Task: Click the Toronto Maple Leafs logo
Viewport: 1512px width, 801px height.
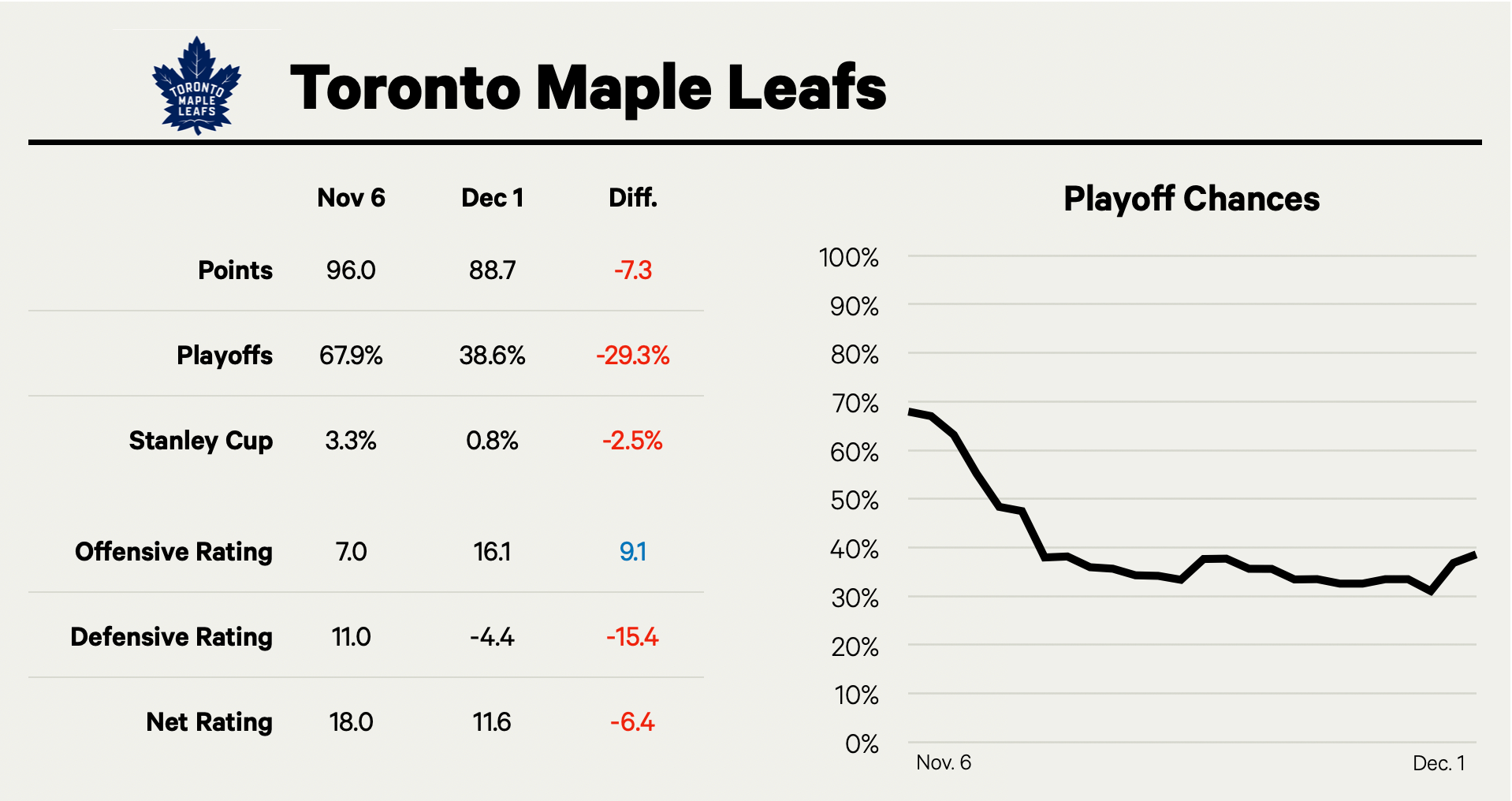Action: pyautogui.click(x=196, y=86)
